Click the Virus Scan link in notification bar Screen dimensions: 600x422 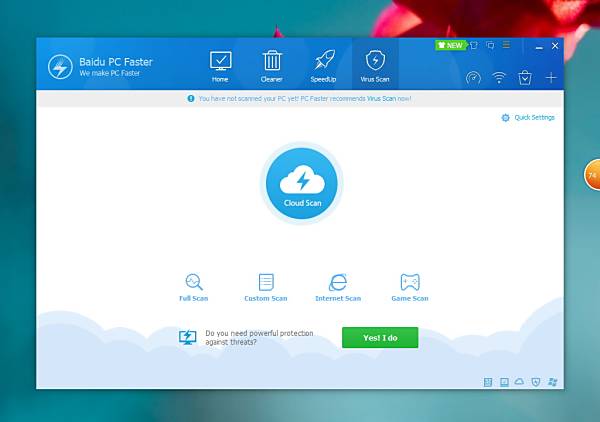coord(381,99)
